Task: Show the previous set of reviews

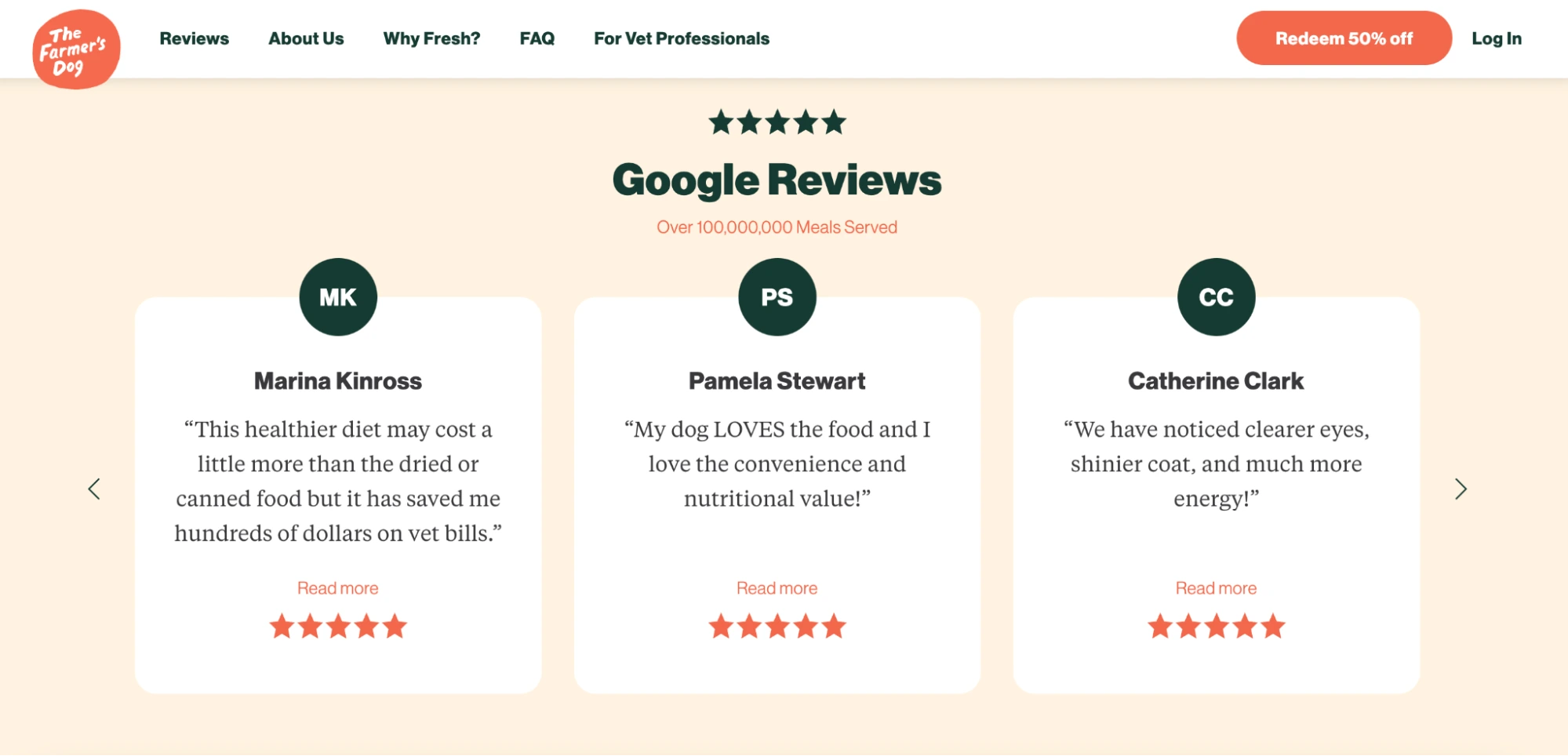Action: [94, 489]
